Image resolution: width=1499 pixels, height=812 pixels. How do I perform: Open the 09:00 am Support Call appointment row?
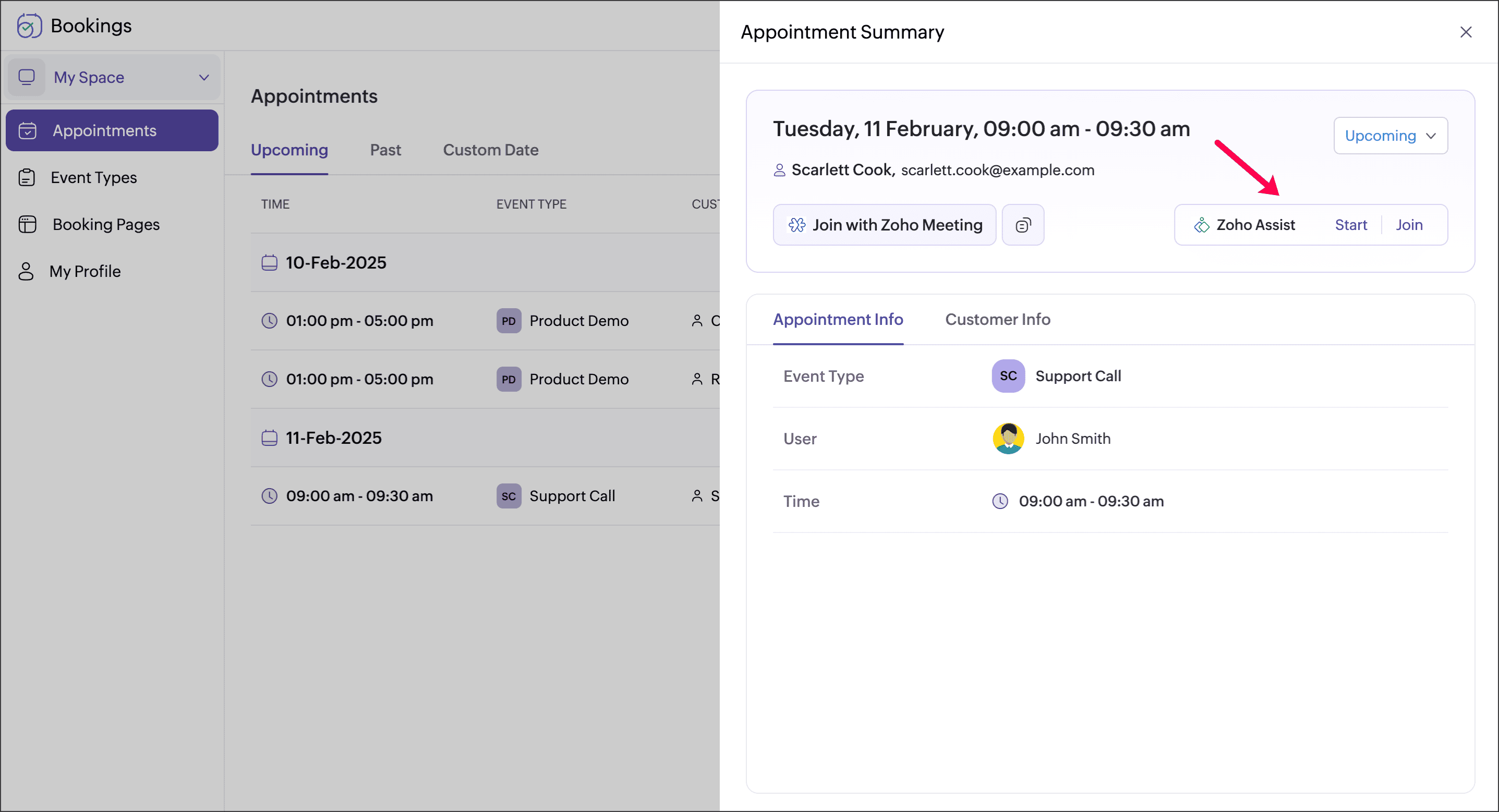coord(466,495)
